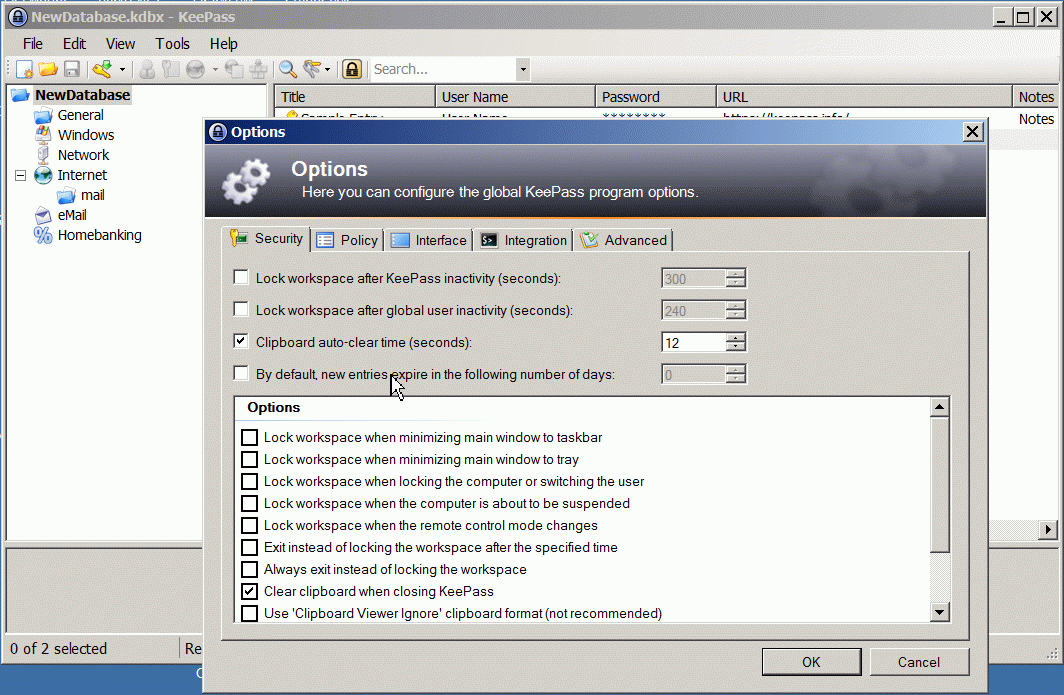The image size is (1064, 695).
Task: Click into the quick Search box
Action: pyautogui.click(x=442, y=69)
